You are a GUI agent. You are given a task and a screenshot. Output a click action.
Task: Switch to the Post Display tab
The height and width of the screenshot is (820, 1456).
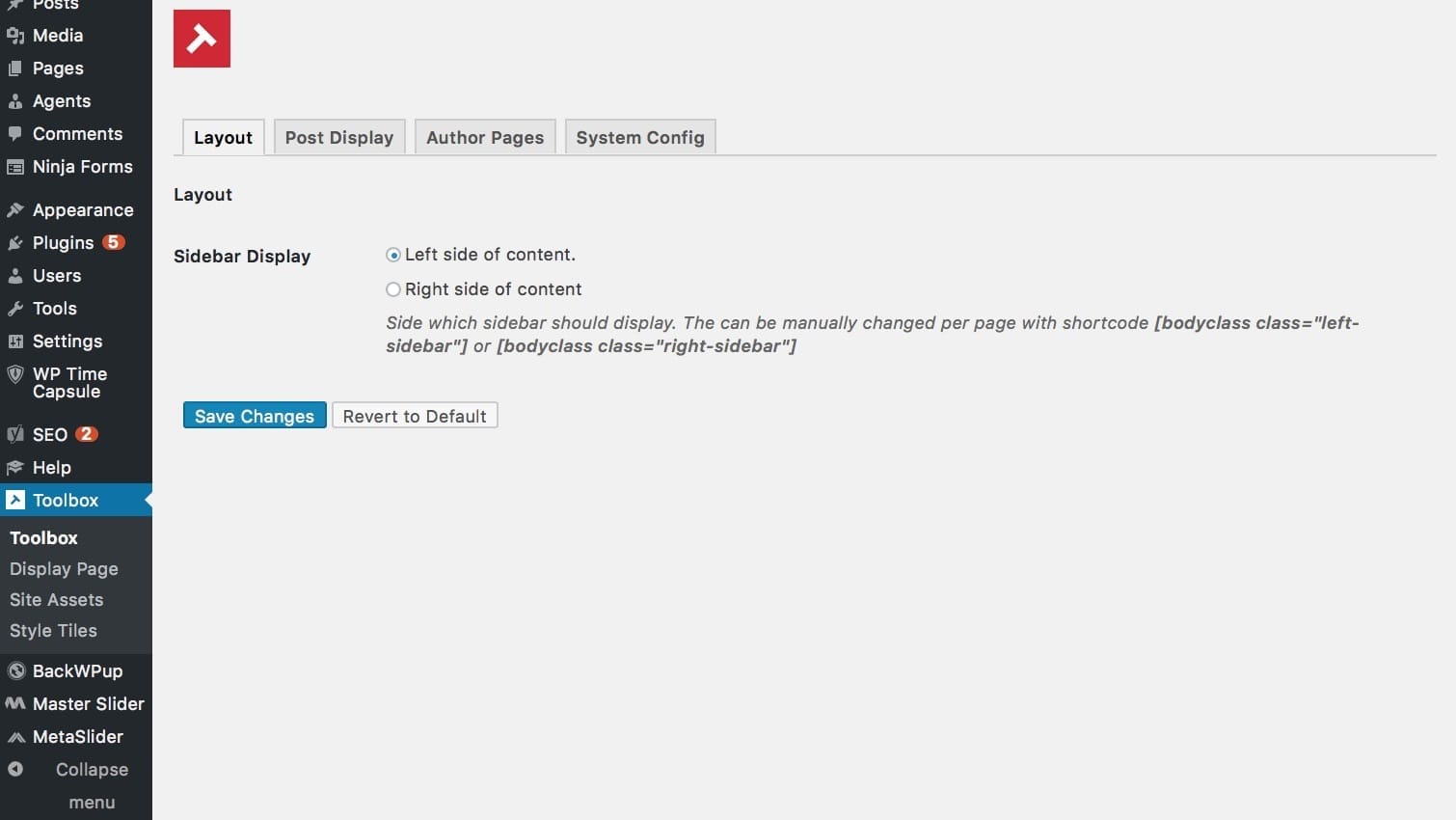coord(339,137)
